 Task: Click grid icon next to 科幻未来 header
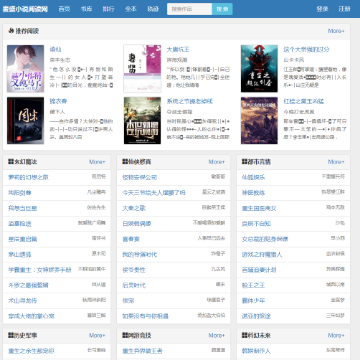[244, 335]
